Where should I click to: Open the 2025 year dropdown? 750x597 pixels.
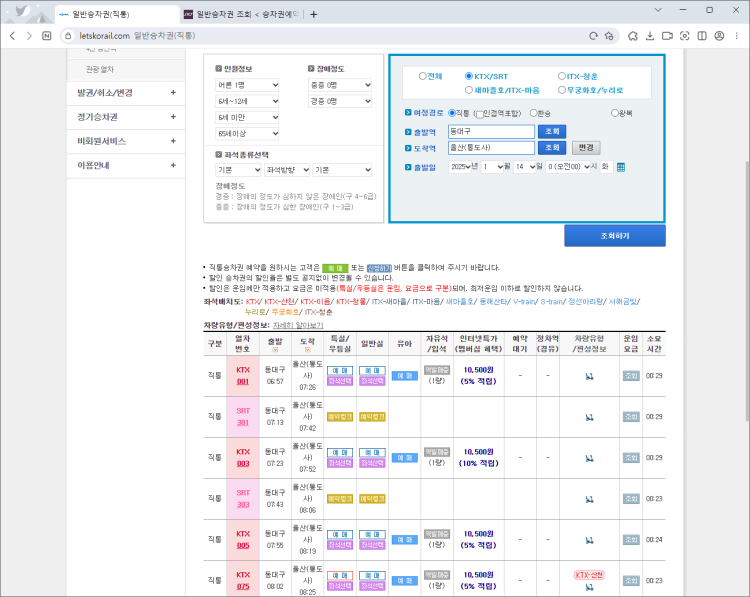click(x=460, y=167)
